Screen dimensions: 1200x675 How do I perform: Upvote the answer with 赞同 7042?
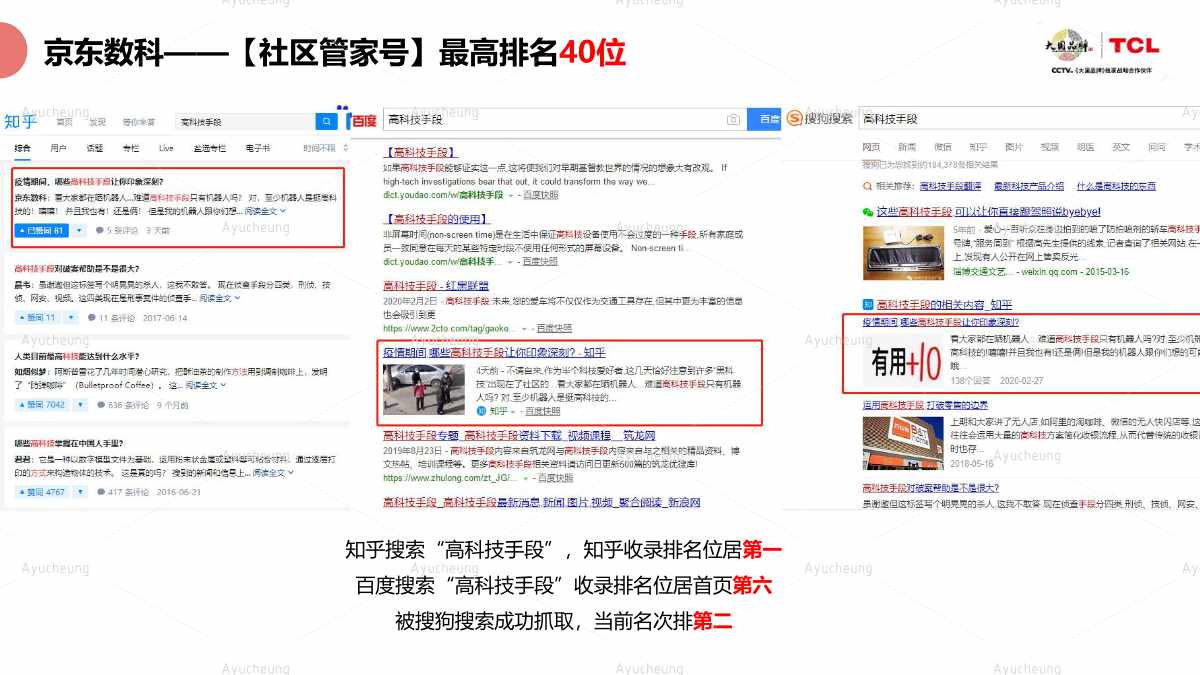pos(42,405)
